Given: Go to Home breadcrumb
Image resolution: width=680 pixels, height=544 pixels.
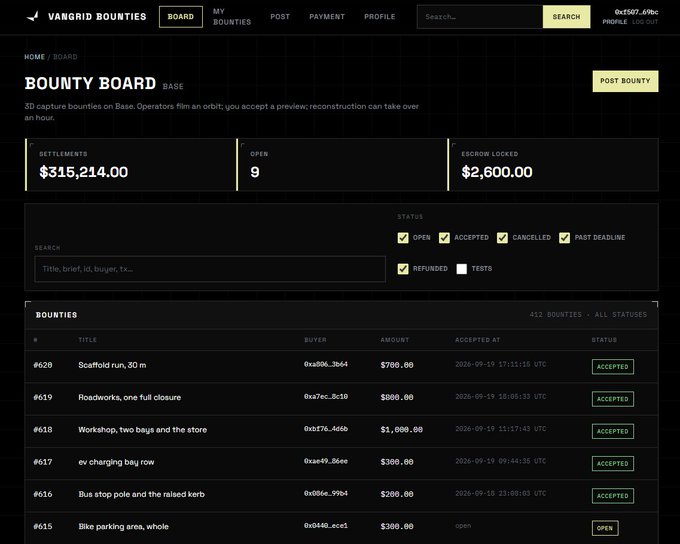Looking at the screenshot, I should 35,57.
